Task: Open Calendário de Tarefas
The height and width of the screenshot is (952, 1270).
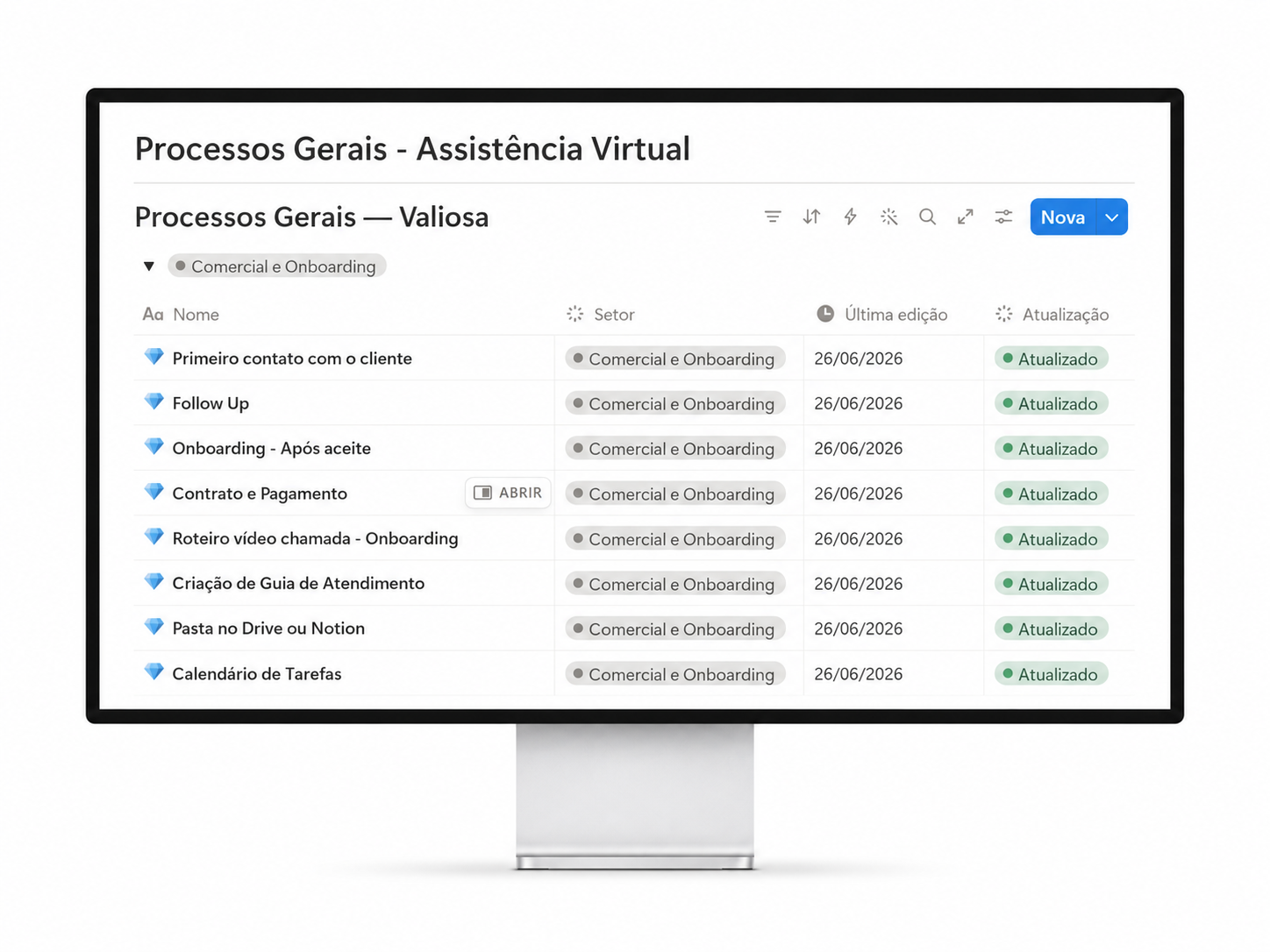Action: coord(257,674)
